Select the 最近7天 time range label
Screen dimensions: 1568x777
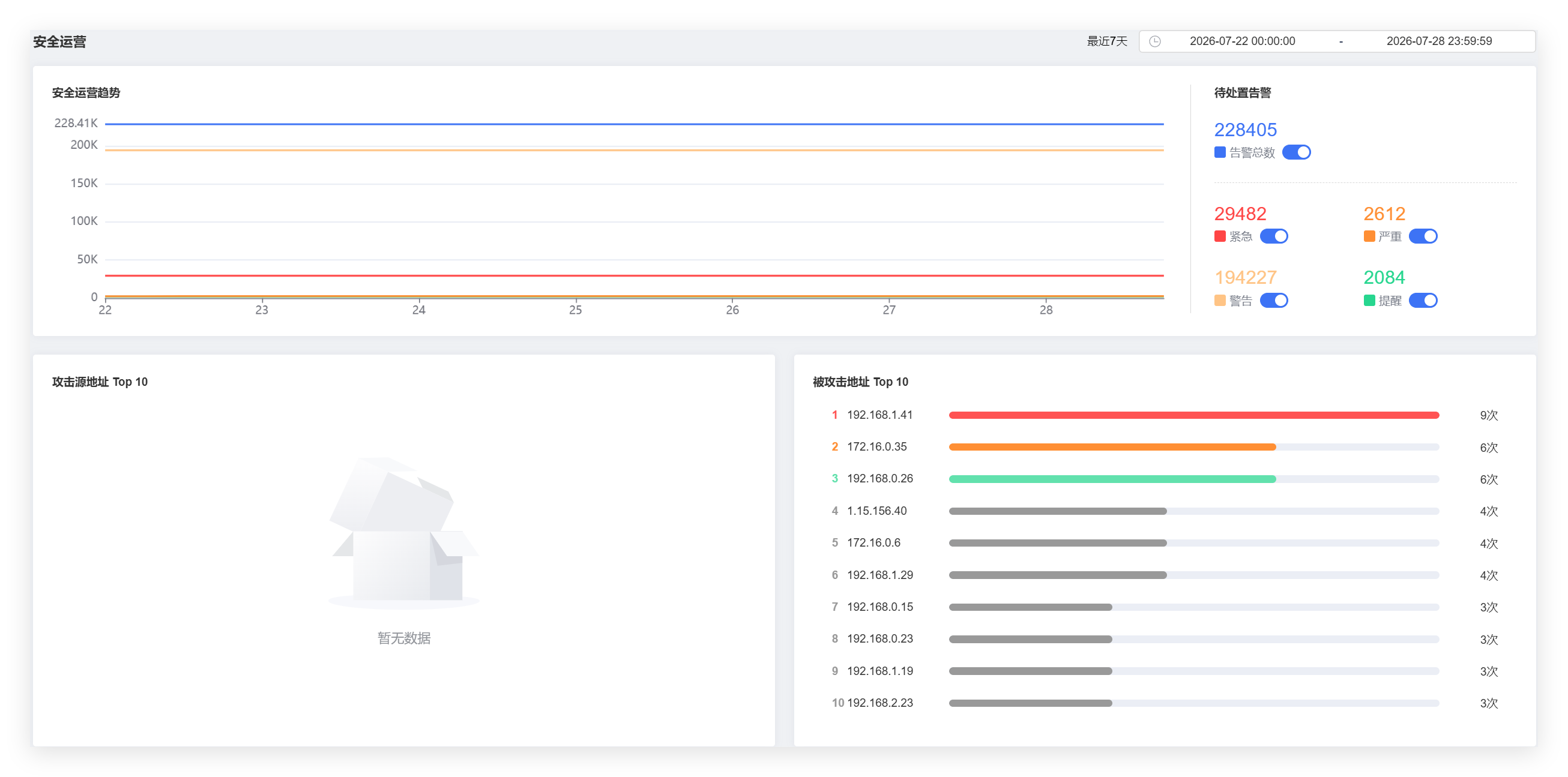pyautogui.click(x=1106, y=41)
